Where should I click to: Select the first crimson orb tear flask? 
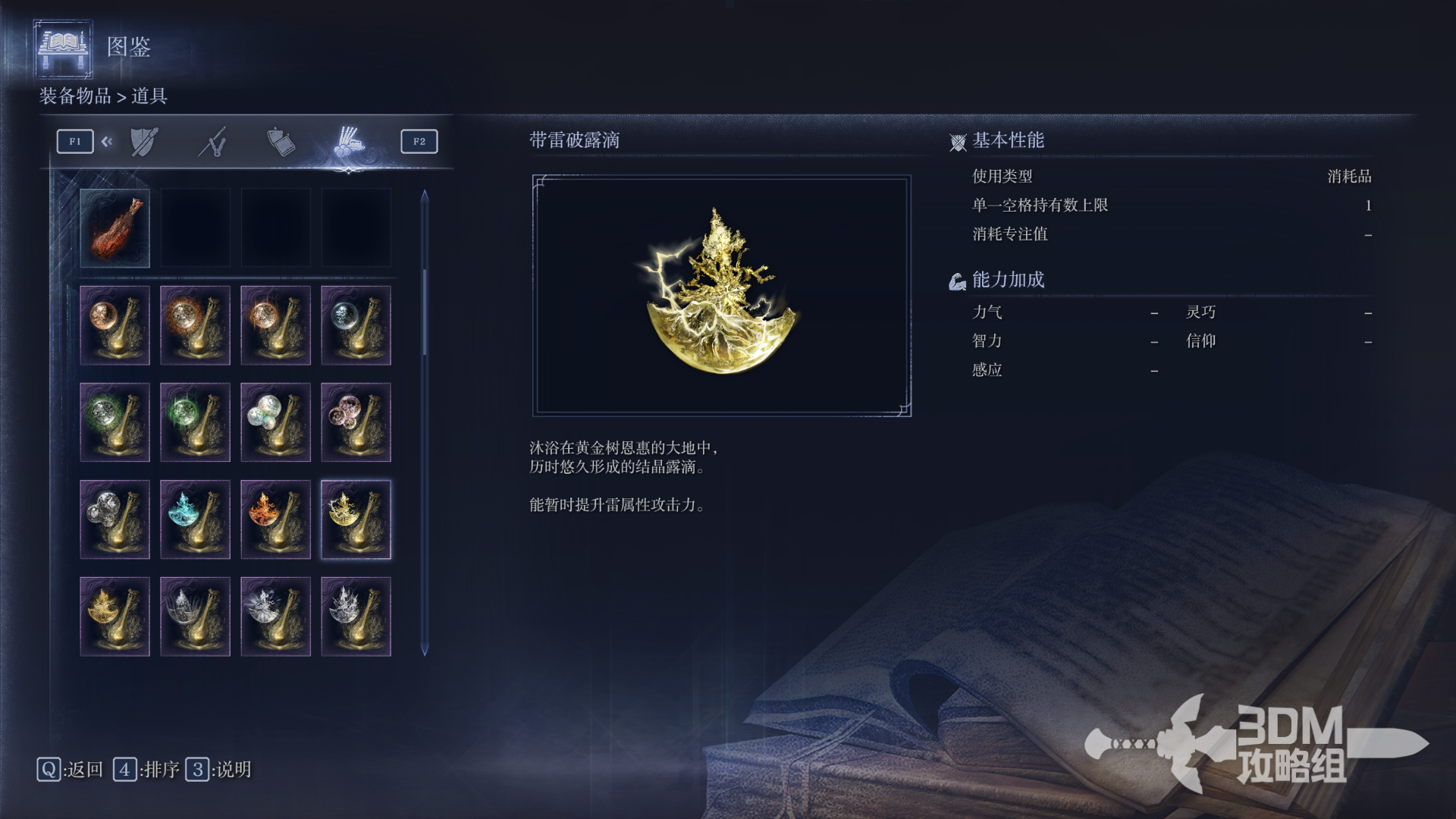(x=115, y=325)
